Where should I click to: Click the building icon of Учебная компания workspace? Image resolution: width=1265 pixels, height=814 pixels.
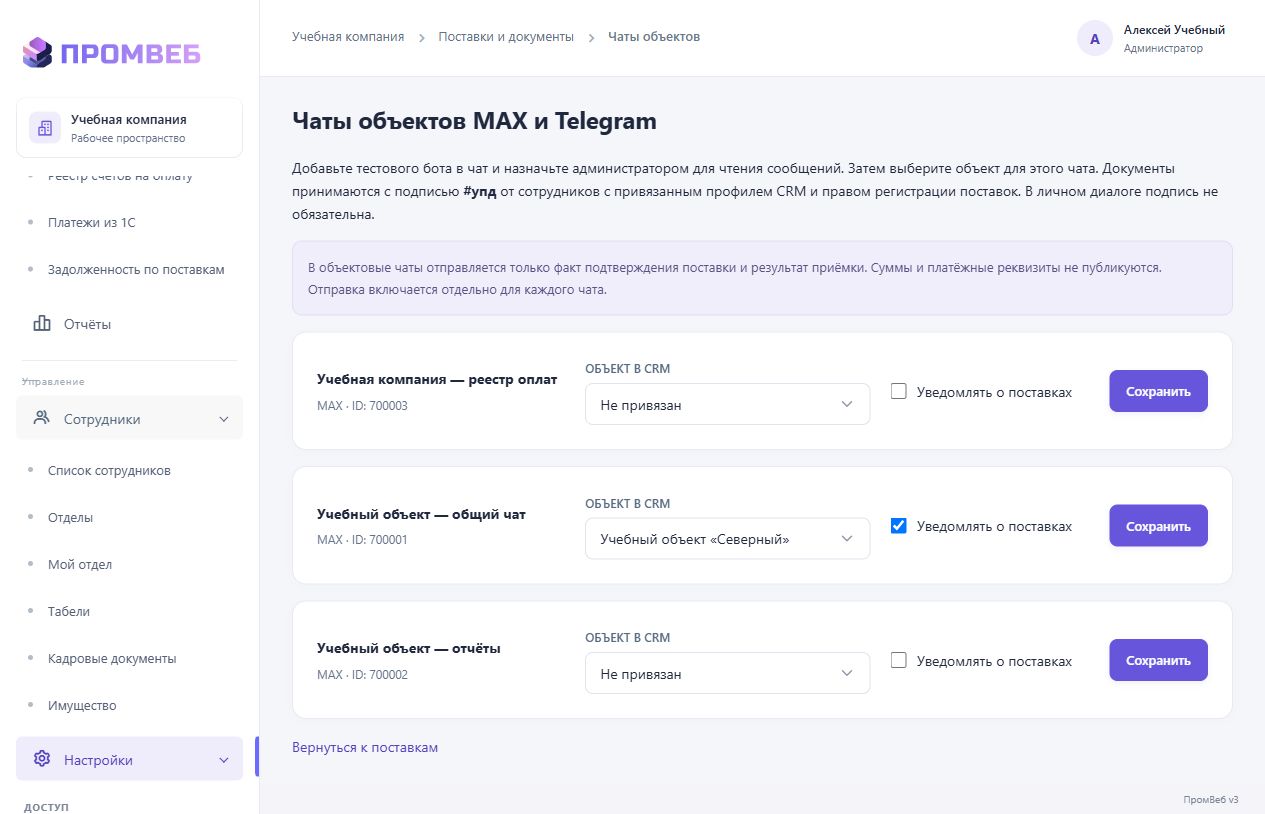(44, 128)
